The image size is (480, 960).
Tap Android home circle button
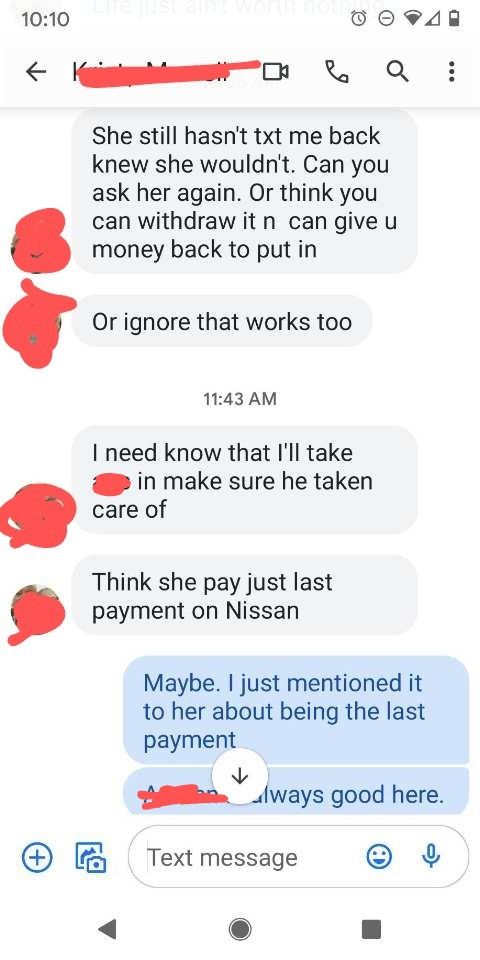click(240, 929)
